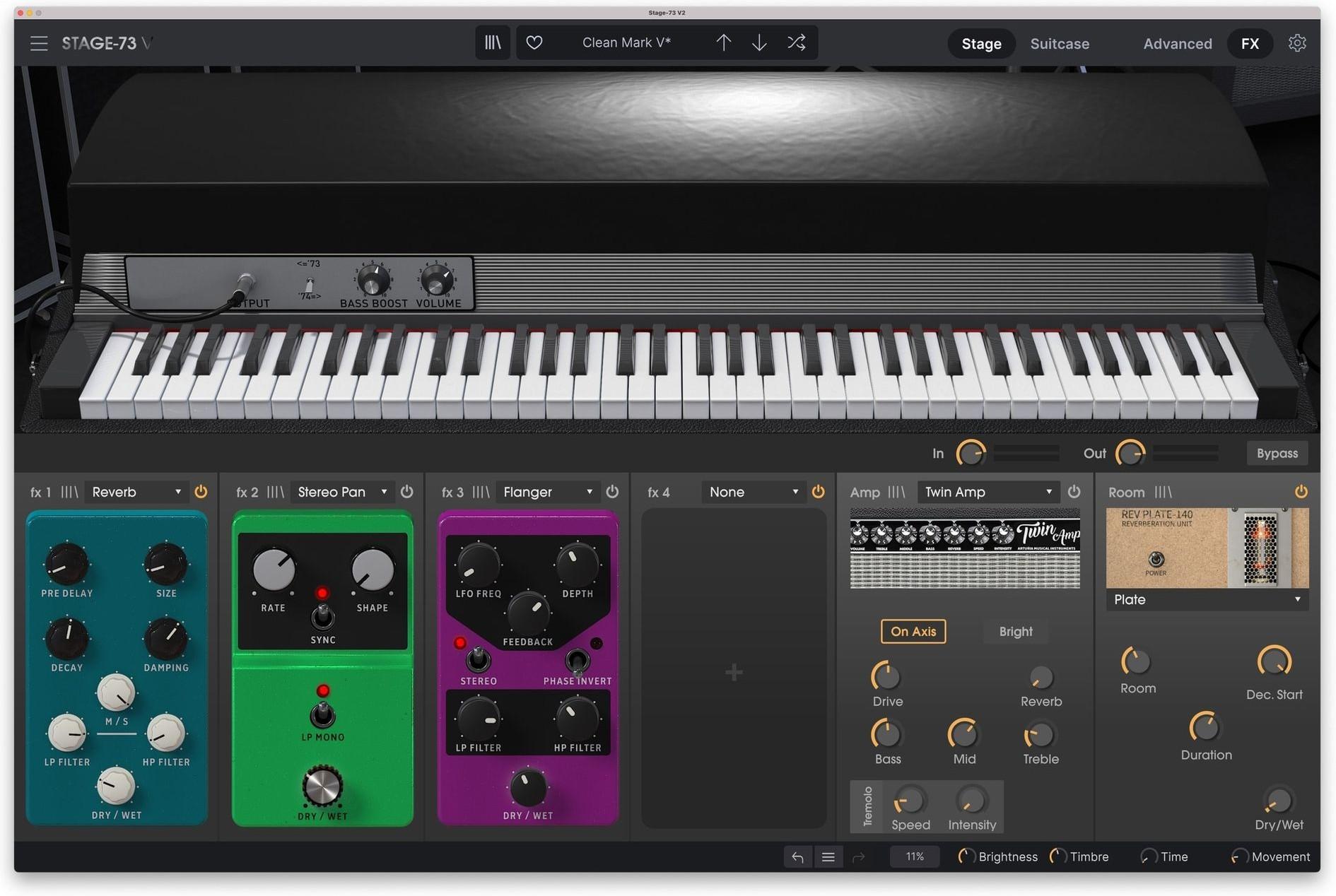Image resolution: width=1336 pixels, height=896 pixels.
Task: Click the Bypass button
Action: click(1277, 453)
